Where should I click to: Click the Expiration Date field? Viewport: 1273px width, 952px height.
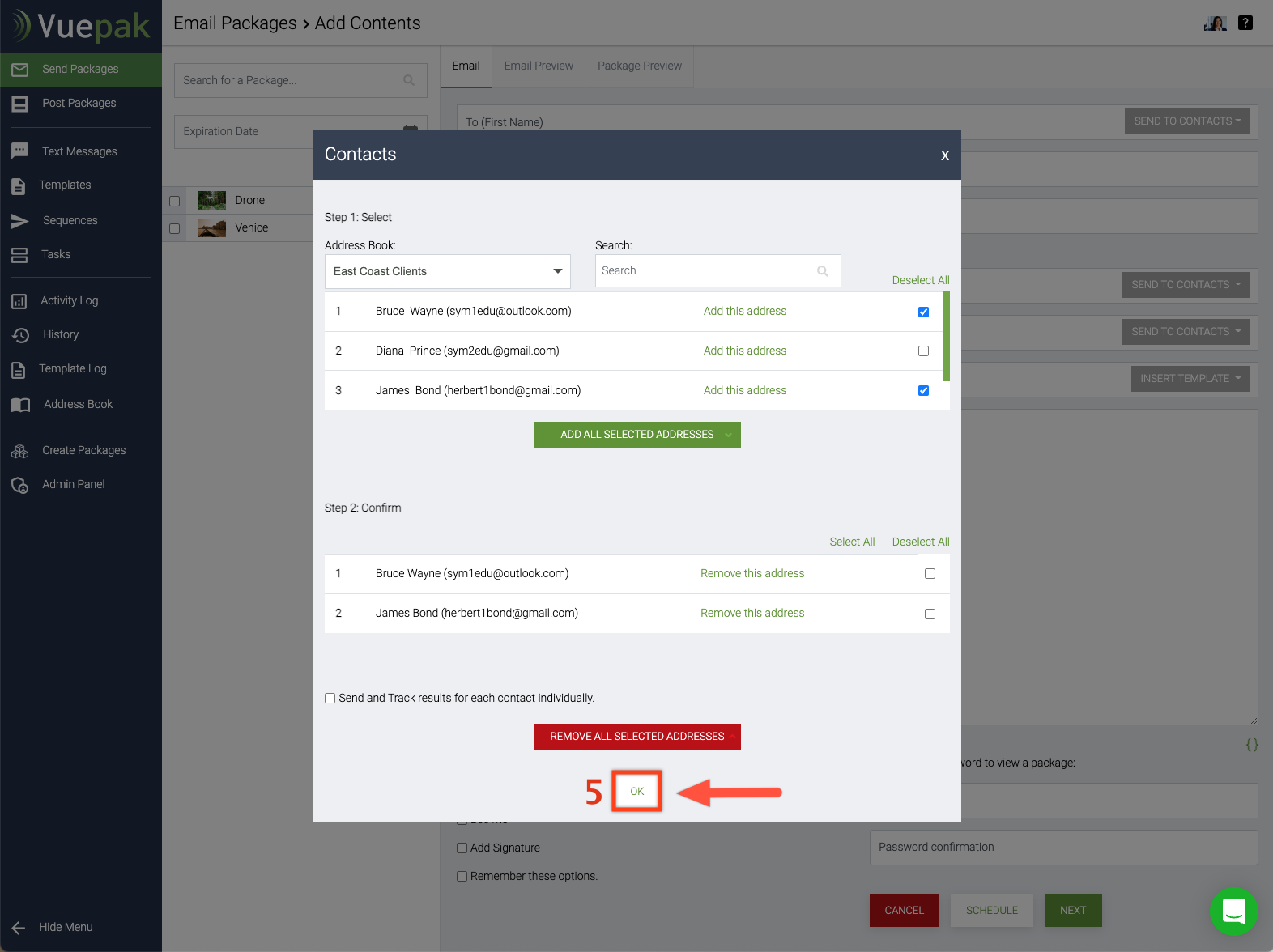pos(300,132)
